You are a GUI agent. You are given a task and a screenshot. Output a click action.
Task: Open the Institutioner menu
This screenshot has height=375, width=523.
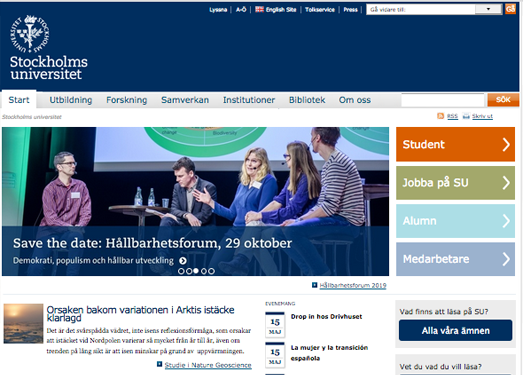[249, 100]
